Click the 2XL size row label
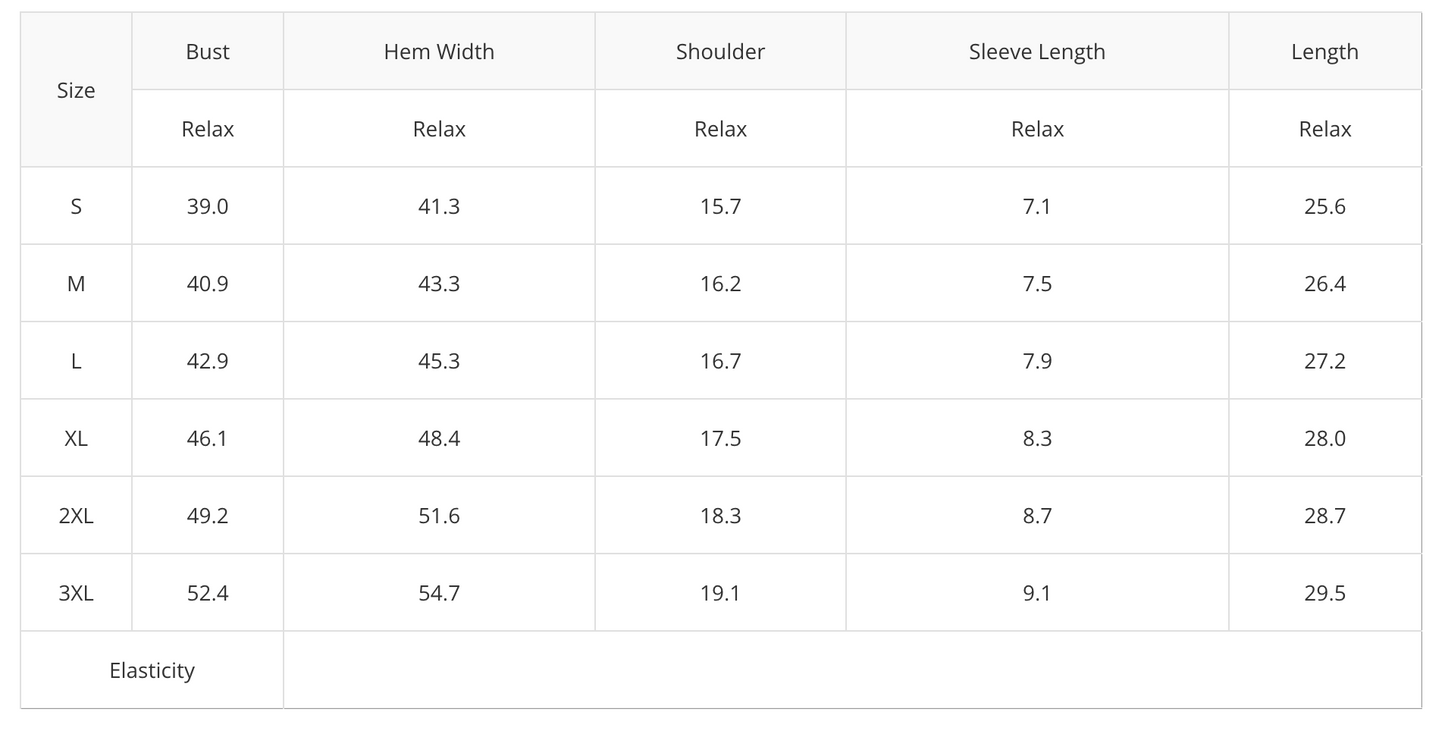The image size is (1445, 731). pos(76,516)
